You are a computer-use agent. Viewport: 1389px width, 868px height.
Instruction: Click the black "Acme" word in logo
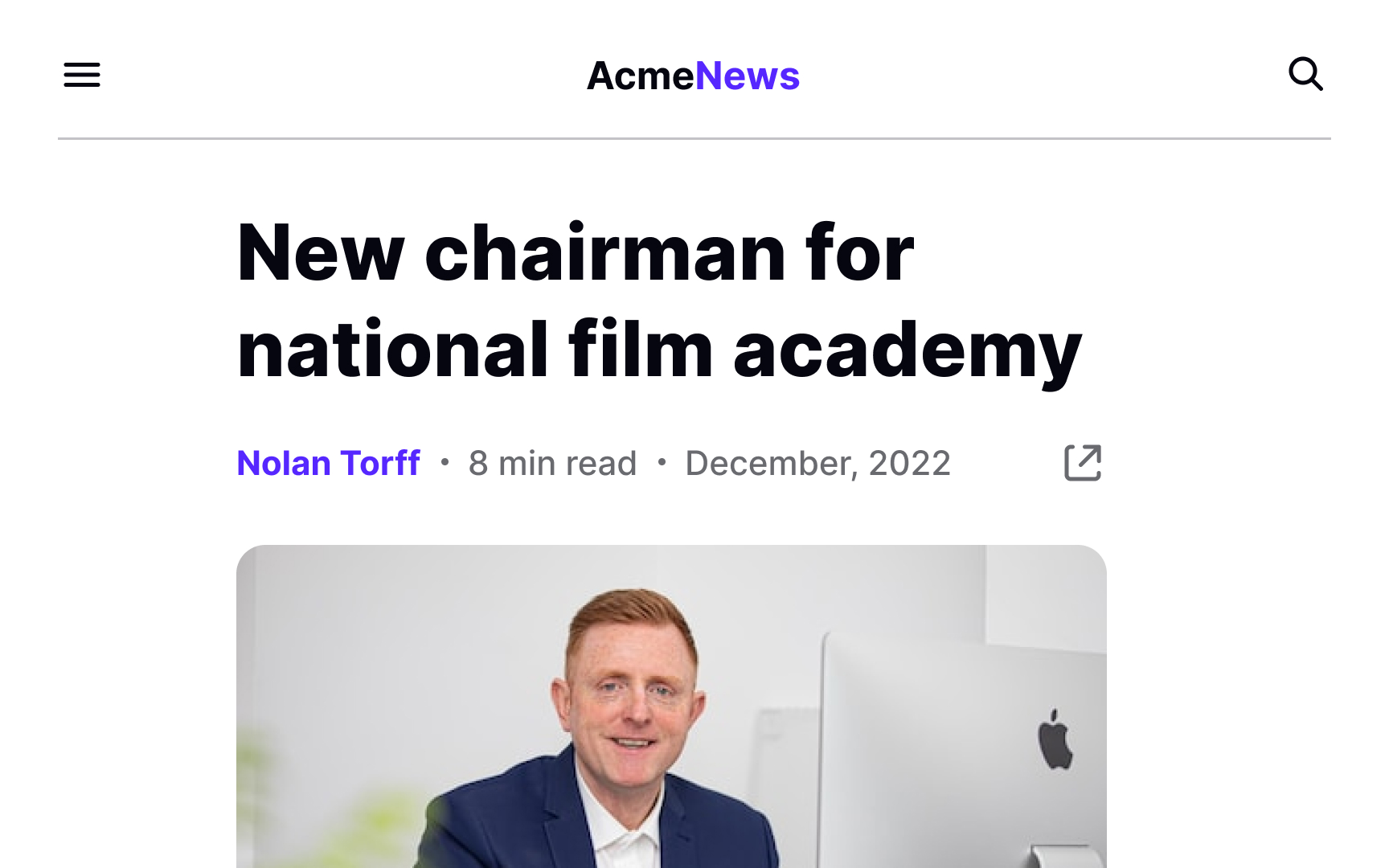point(640,76)
